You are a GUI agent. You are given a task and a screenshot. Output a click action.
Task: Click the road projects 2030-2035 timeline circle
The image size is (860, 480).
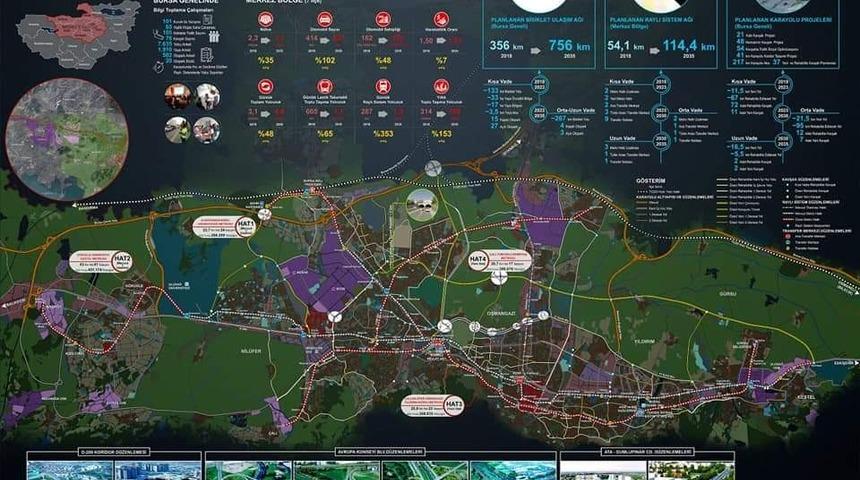tap(783, 142)
